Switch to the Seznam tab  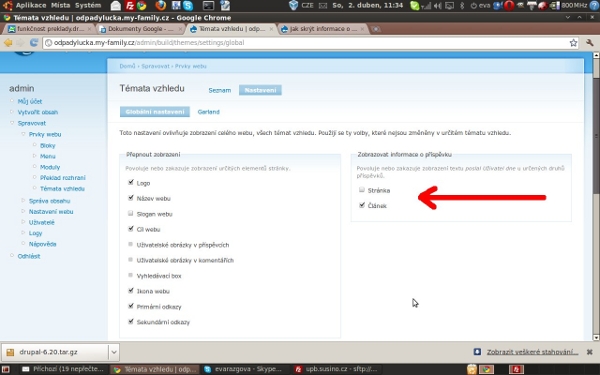pyautogui.click(x=220, y=90)
